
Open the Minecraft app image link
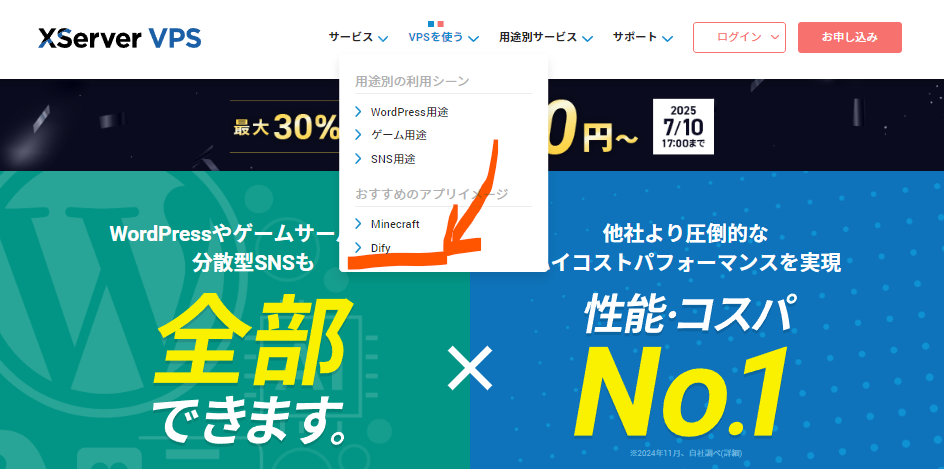point(395,224)
